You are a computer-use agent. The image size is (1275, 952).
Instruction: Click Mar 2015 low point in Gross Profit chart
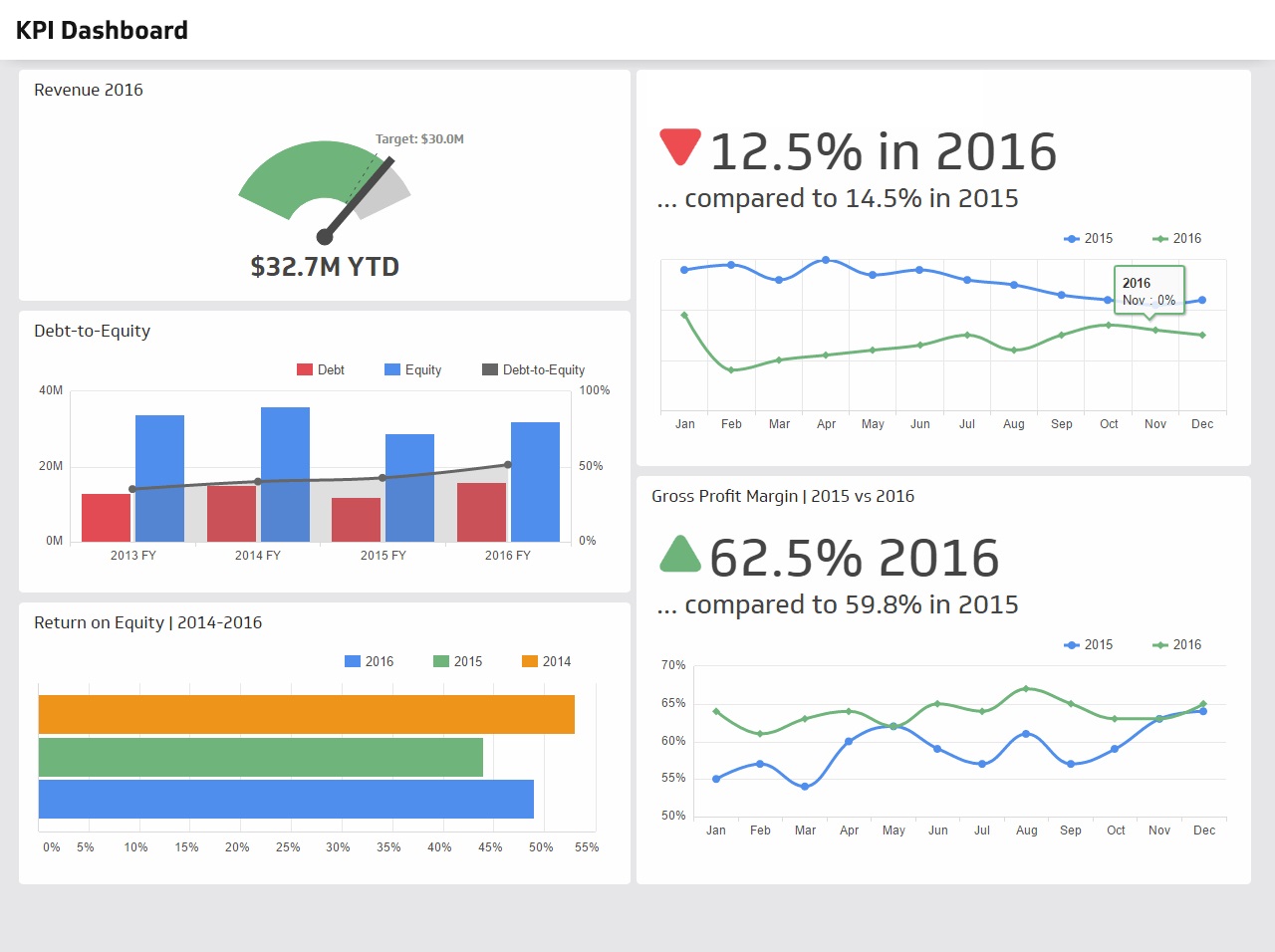(805, 787)
